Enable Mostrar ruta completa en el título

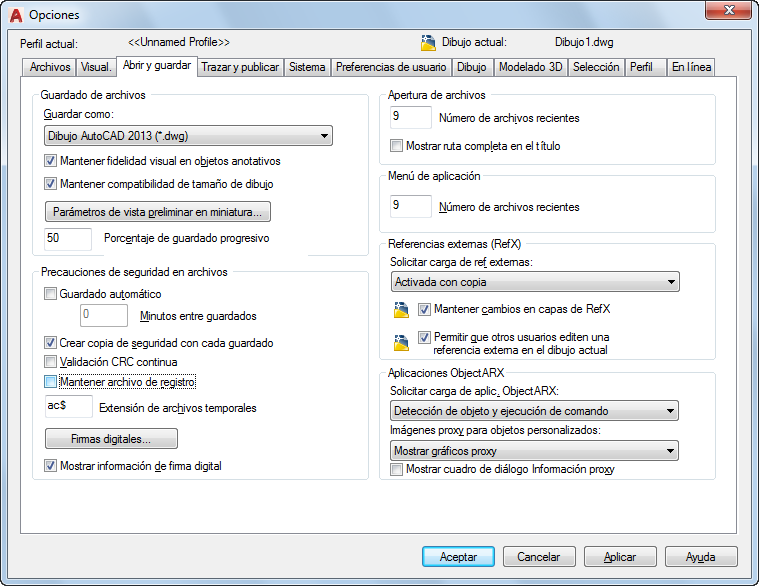tap(396, 146)
